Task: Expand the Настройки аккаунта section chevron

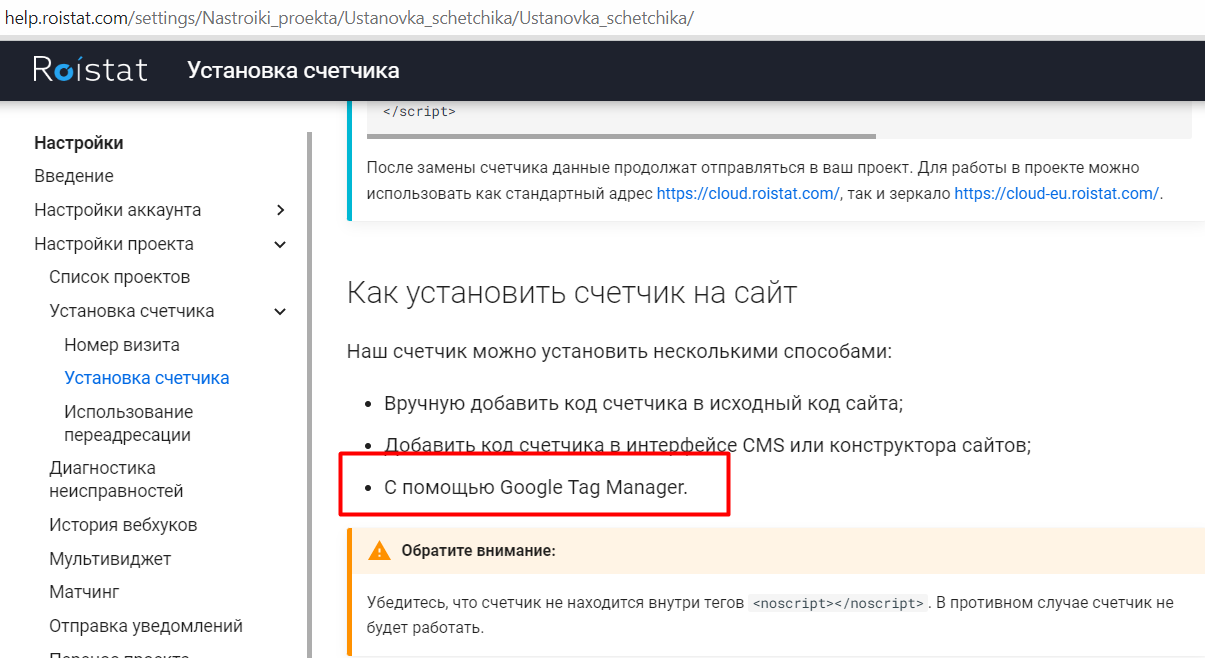Action: pyautogui.click(x=280, y=210)
